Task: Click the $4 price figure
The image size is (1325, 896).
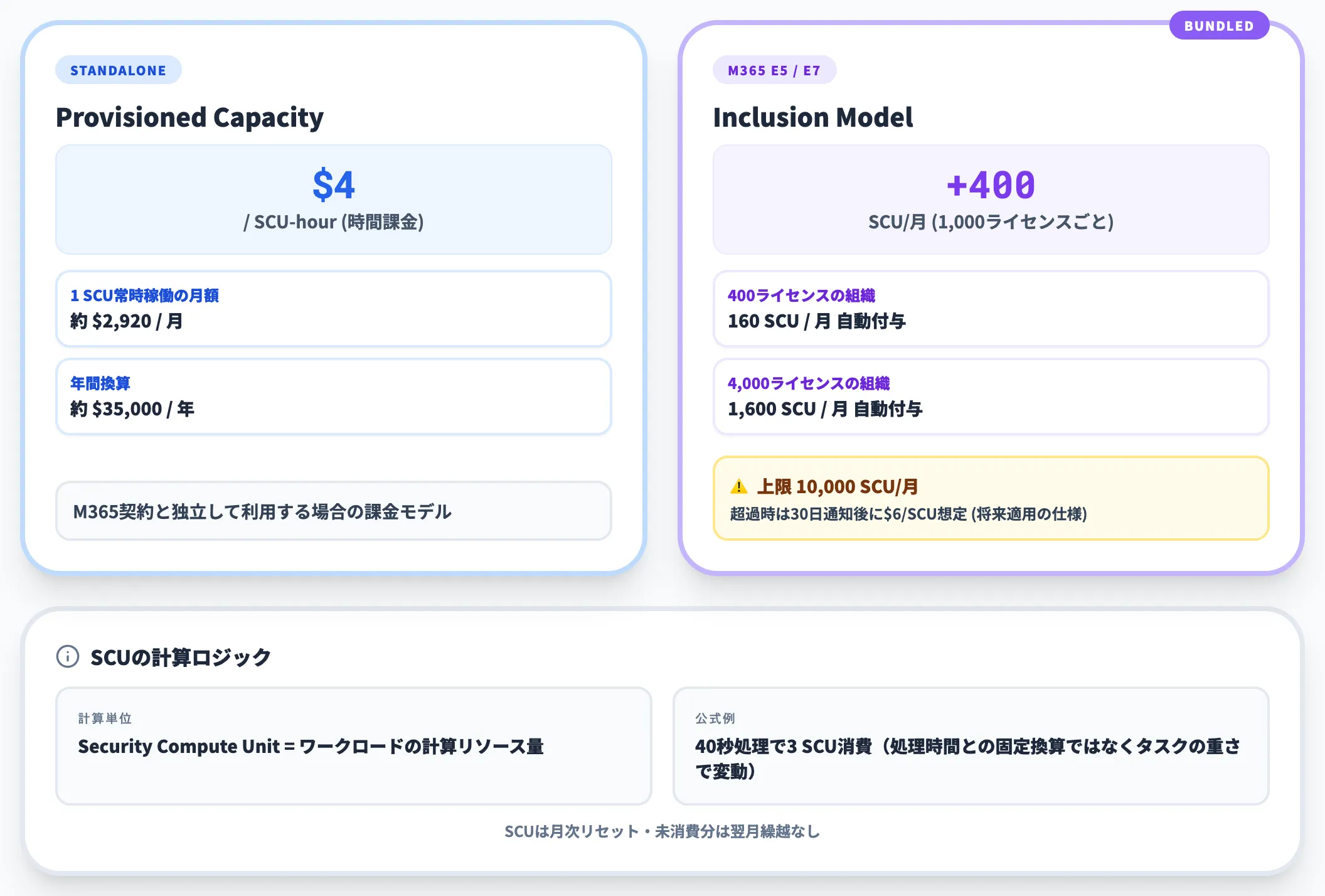Action: [x=334, y=184]
